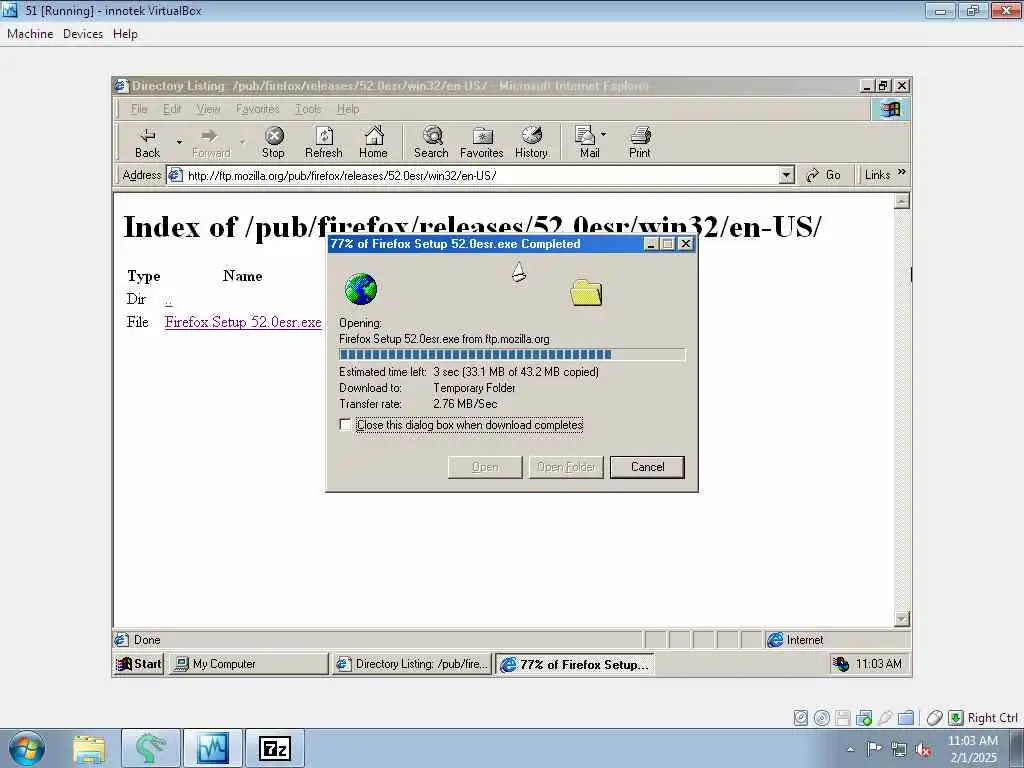1024x768 pixels.
Task: Click the guest Start button
Action: [x=139, y=664]
